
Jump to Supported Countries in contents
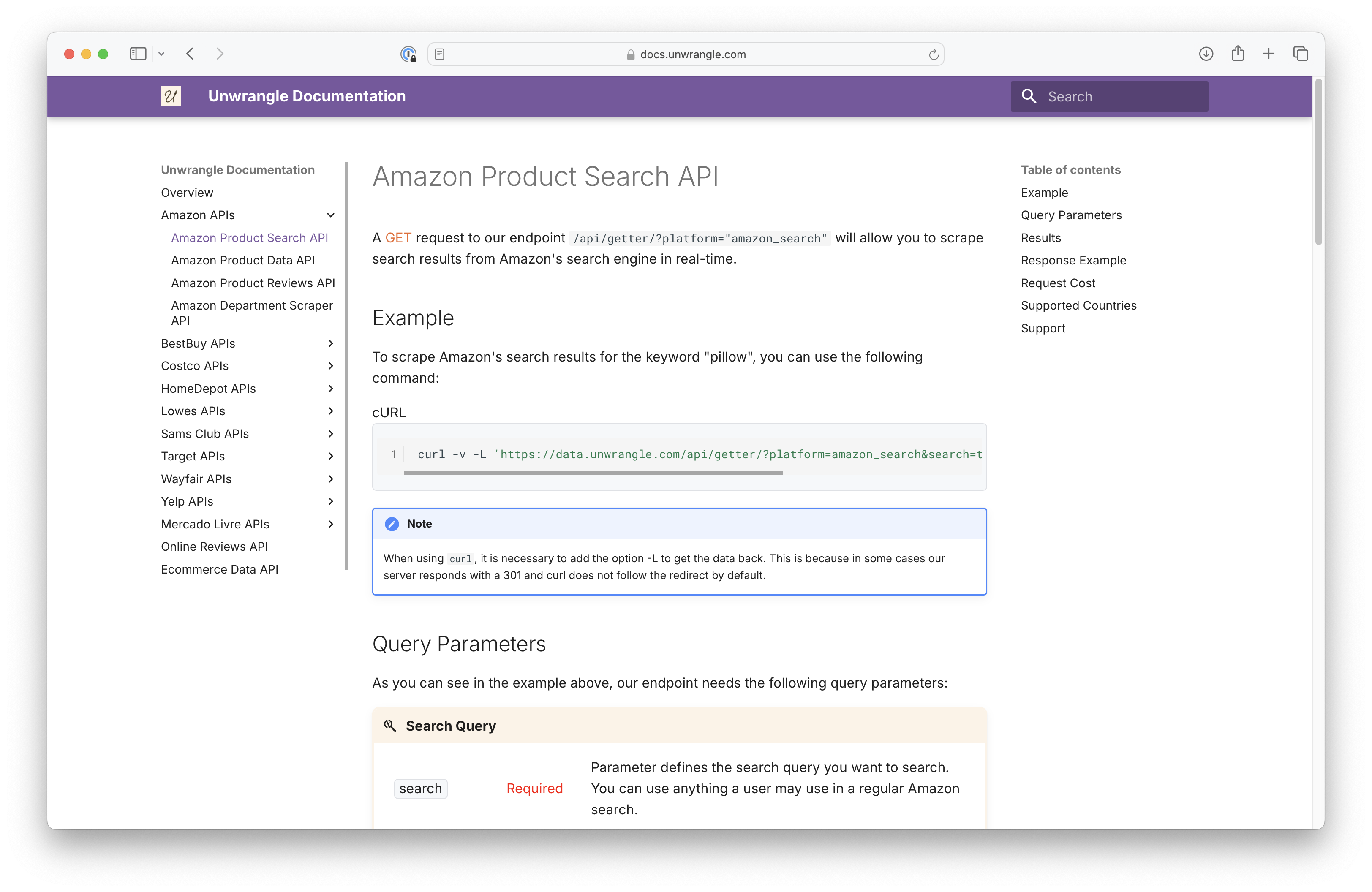[1078, 305]
